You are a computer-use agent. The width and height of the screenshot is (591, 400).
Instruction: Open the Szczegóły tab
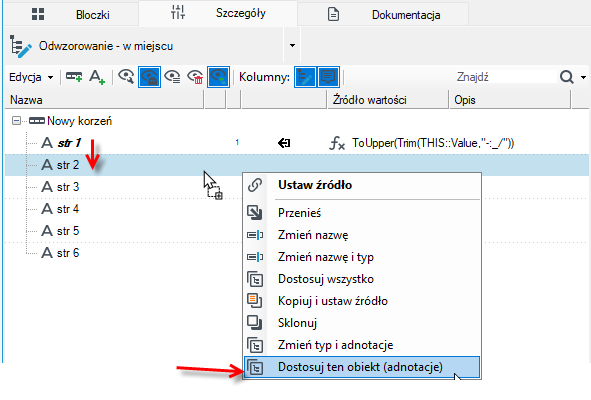coord(218,13)
